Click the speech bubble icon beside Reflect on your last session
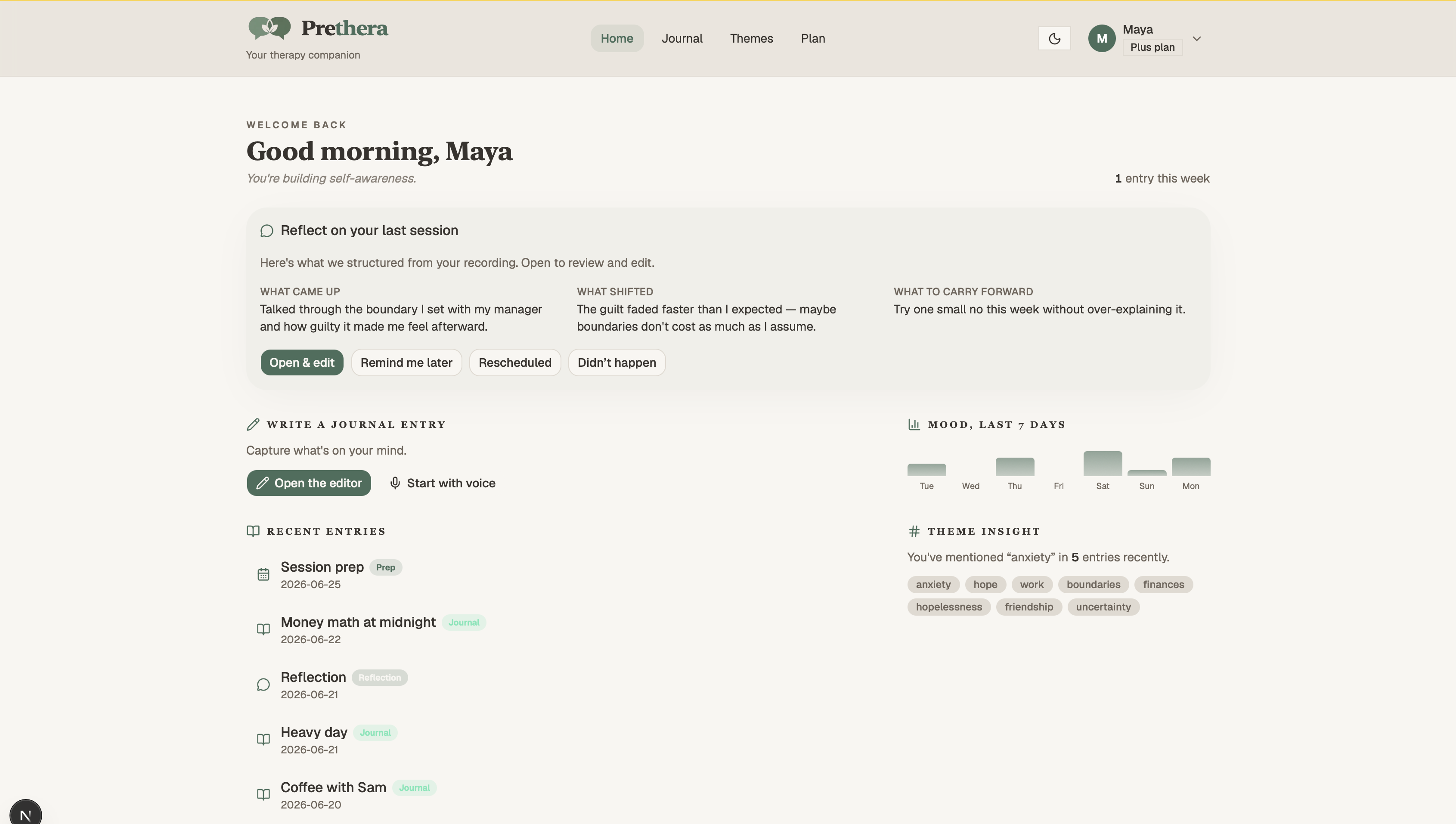The height and width of the screenshot is (824, 1456). pyautogui.click(x=266, y=231)
